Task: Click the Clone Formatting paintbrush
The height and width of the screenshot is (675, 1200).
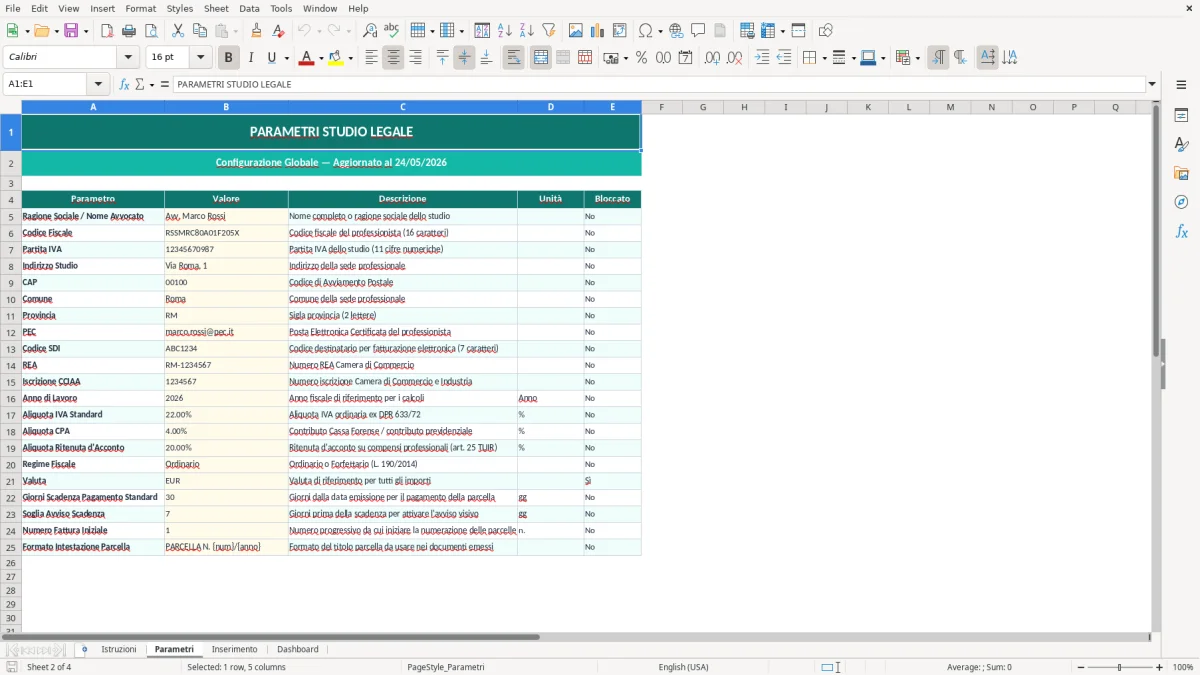Action: pyautogui.click(x=256, y=31)
